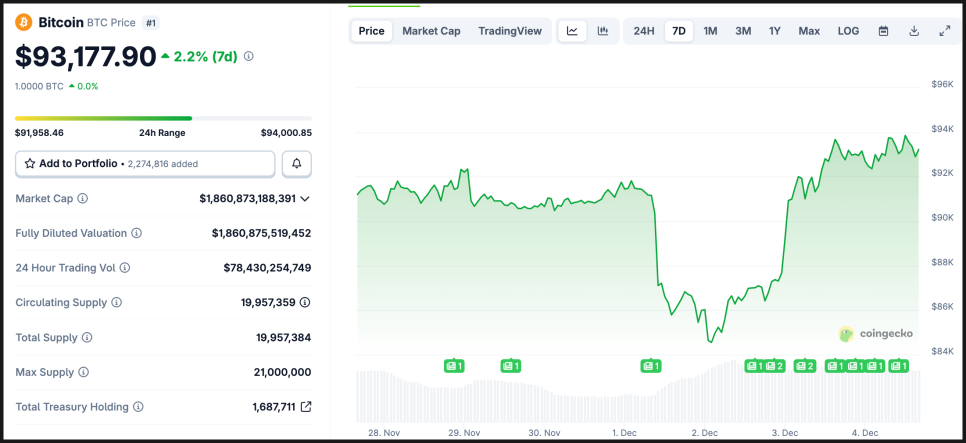
Task: Expand the Market Cap value chevron
Action: pos(305,199)
